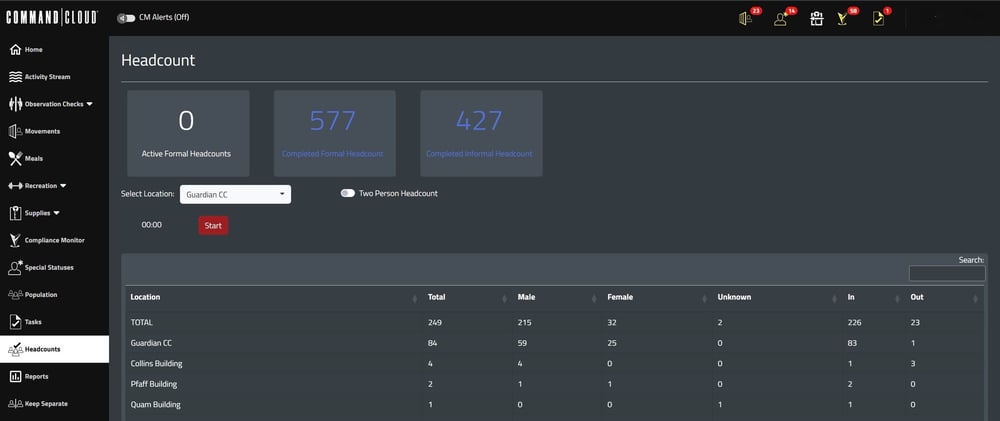
Task: Click the Tasks checklist icon
Action: point(16,322)
